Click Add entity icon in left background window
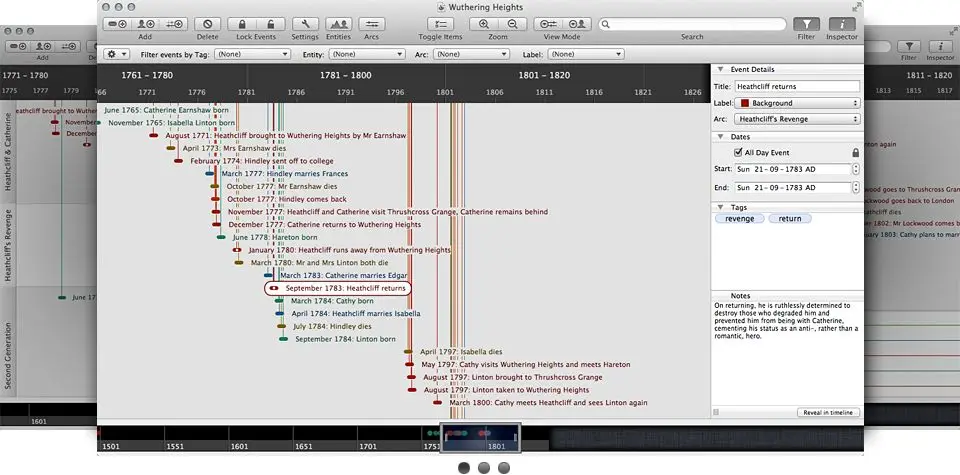 42,47
